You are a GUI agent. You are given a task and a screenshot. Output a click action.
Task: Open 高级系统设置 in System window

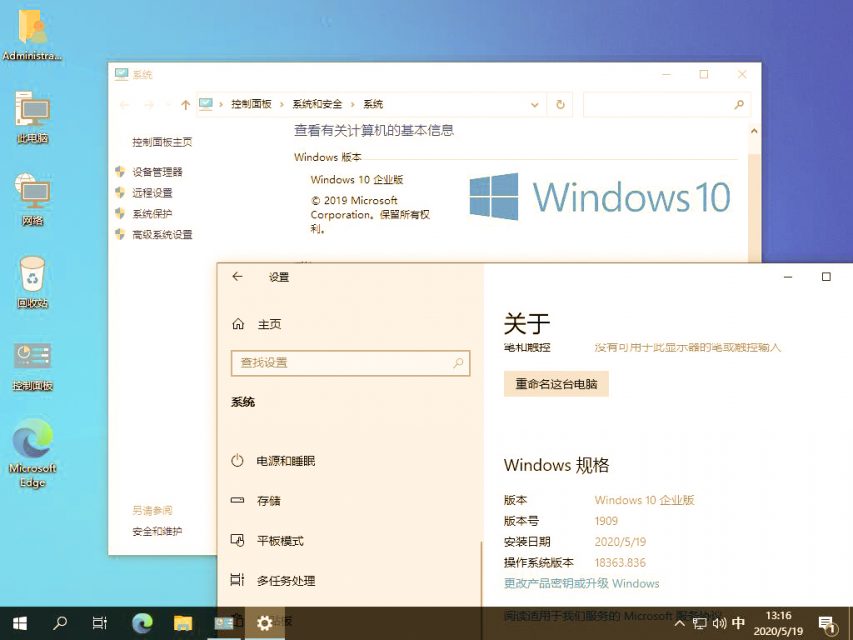click(162, 235)
